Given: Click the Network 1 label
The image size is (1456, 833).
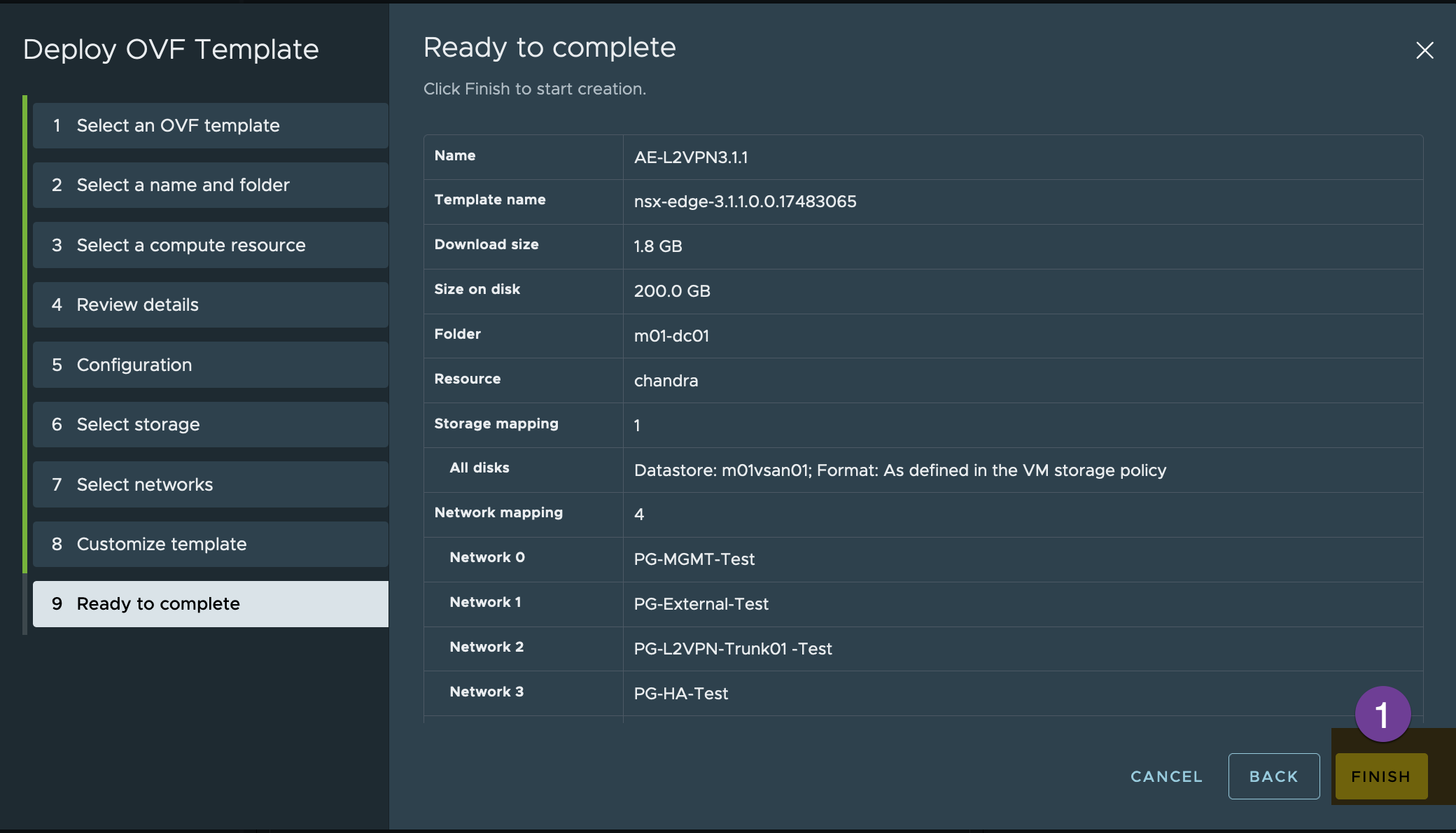Looking at the screenshot, I should pos(485,602).
